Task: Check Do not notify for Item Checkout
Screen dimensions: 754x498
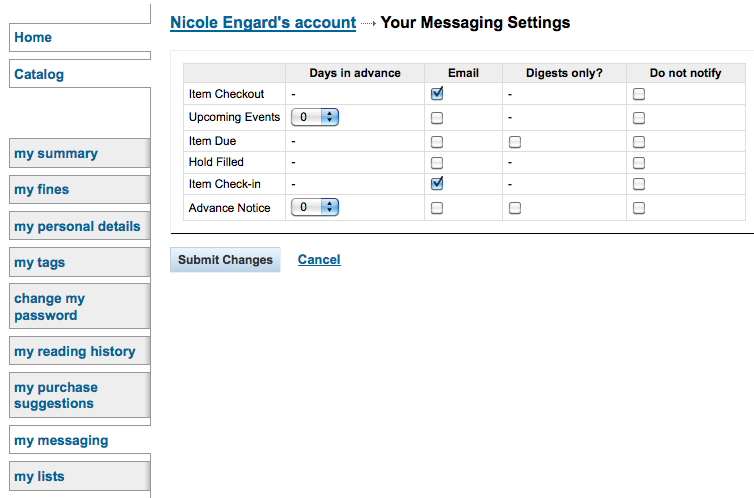Action: pyautogui.click(x=639, y=94)
